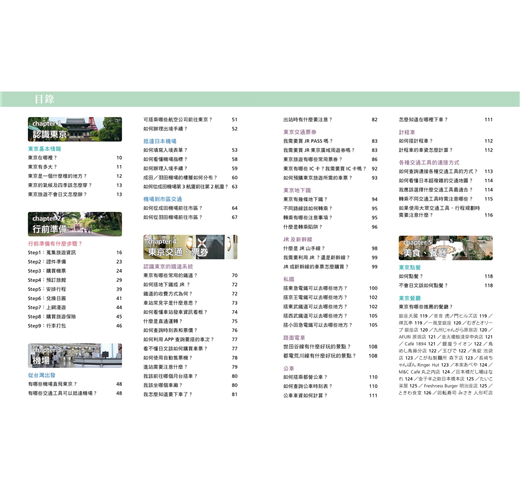The width and height of the screenshot is (520, 500).
Task: Click the 東京點餐 section heading
Action: (x=410, y=267)
